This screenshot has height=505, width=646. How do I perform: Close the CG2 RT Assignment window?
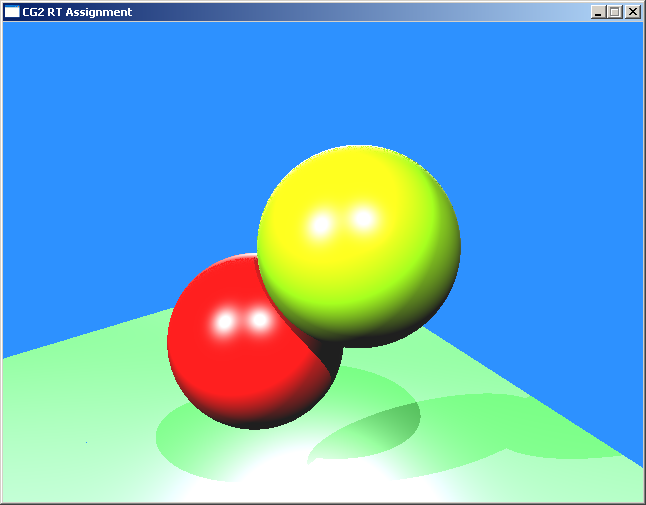point(632,12)
